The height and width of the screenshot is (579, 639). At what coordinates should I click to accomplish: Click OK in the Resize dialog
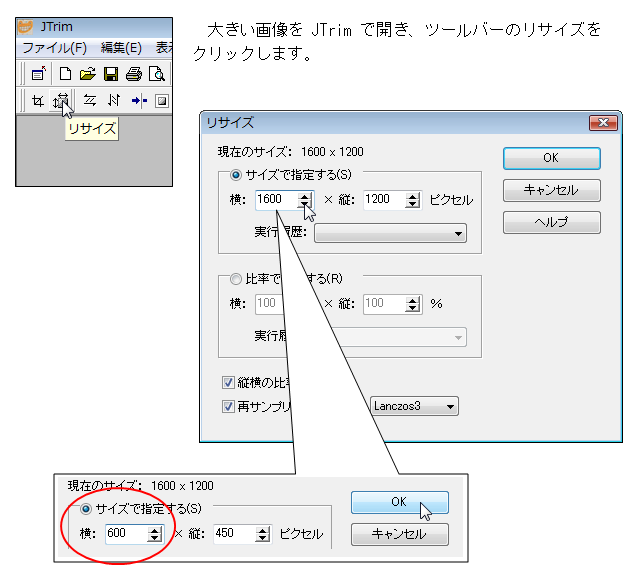[x=552, y=159]
